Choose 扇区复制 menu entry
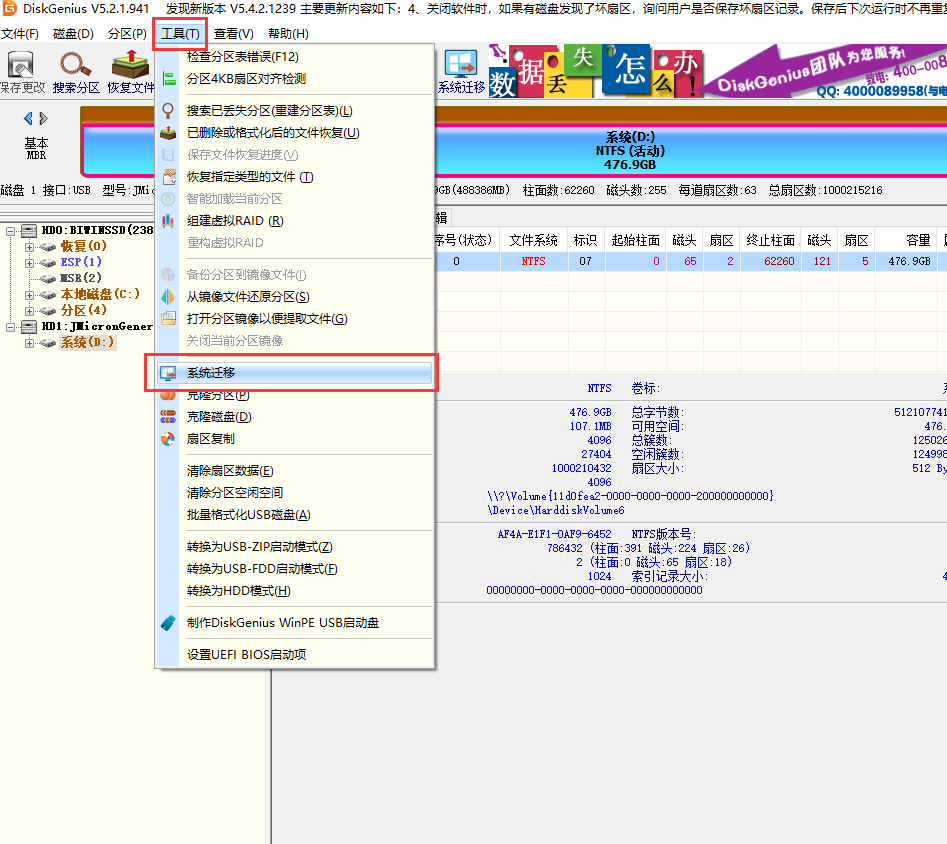This screenshot has width=947, height=844. coord(295,439)
